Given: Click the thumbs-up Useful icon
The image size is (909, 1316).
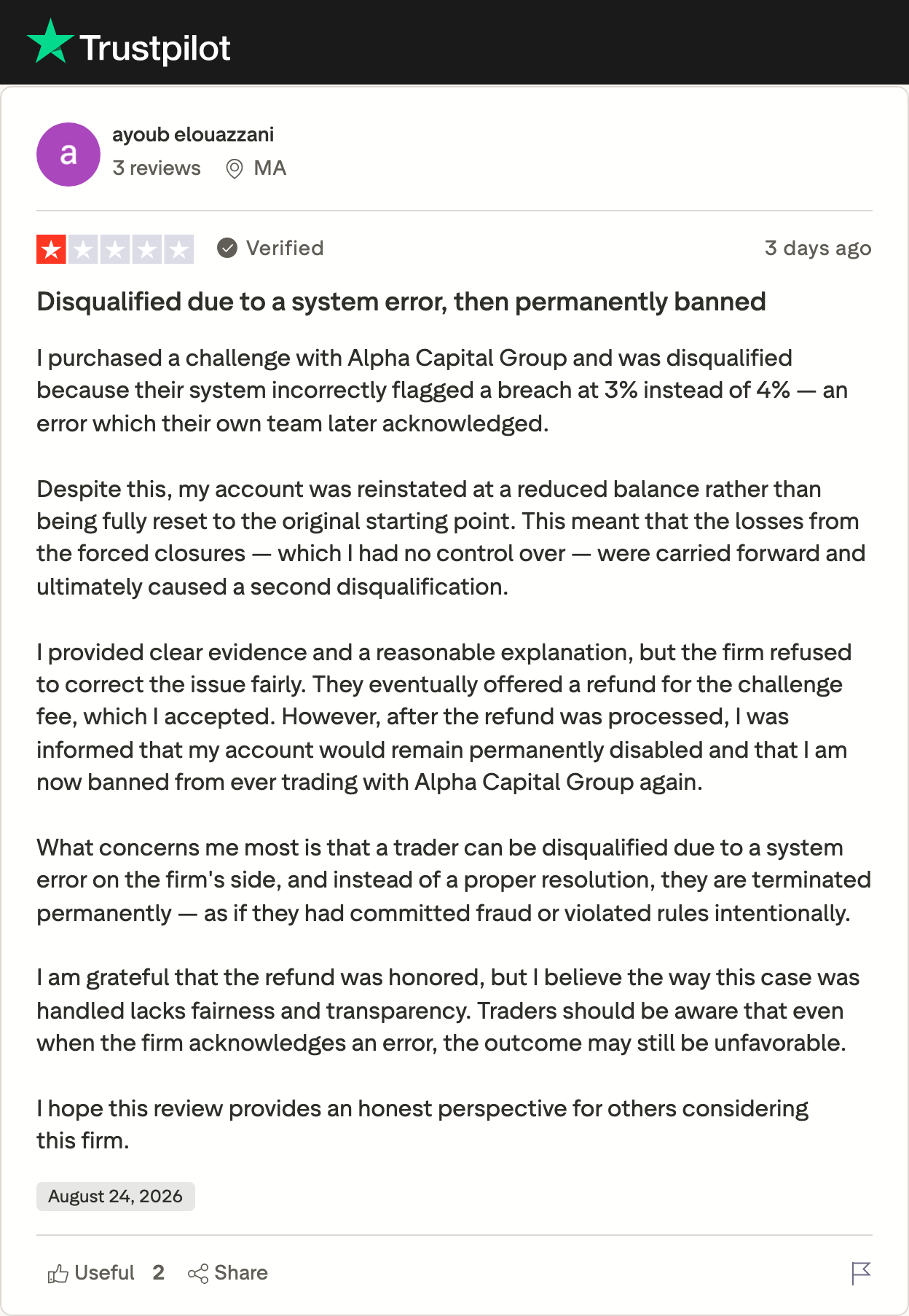Looking at the screenshot, I should pos(58,1273).
